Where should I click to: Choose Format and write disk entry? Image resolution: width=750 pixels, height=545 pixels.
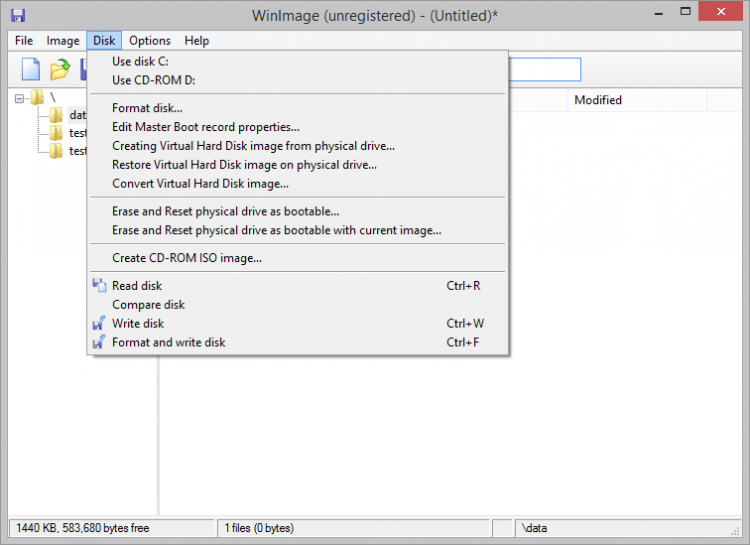(298, 342)
